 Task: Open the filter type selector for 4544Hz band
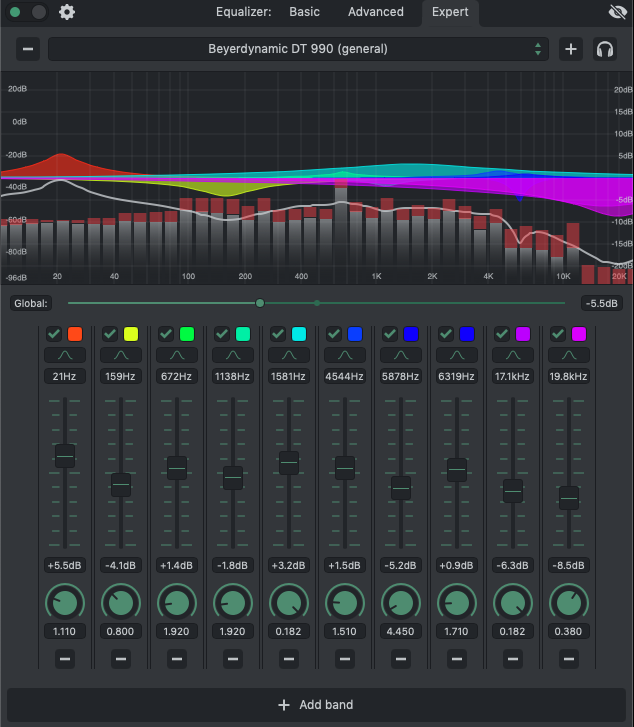[x=345, y=355]
